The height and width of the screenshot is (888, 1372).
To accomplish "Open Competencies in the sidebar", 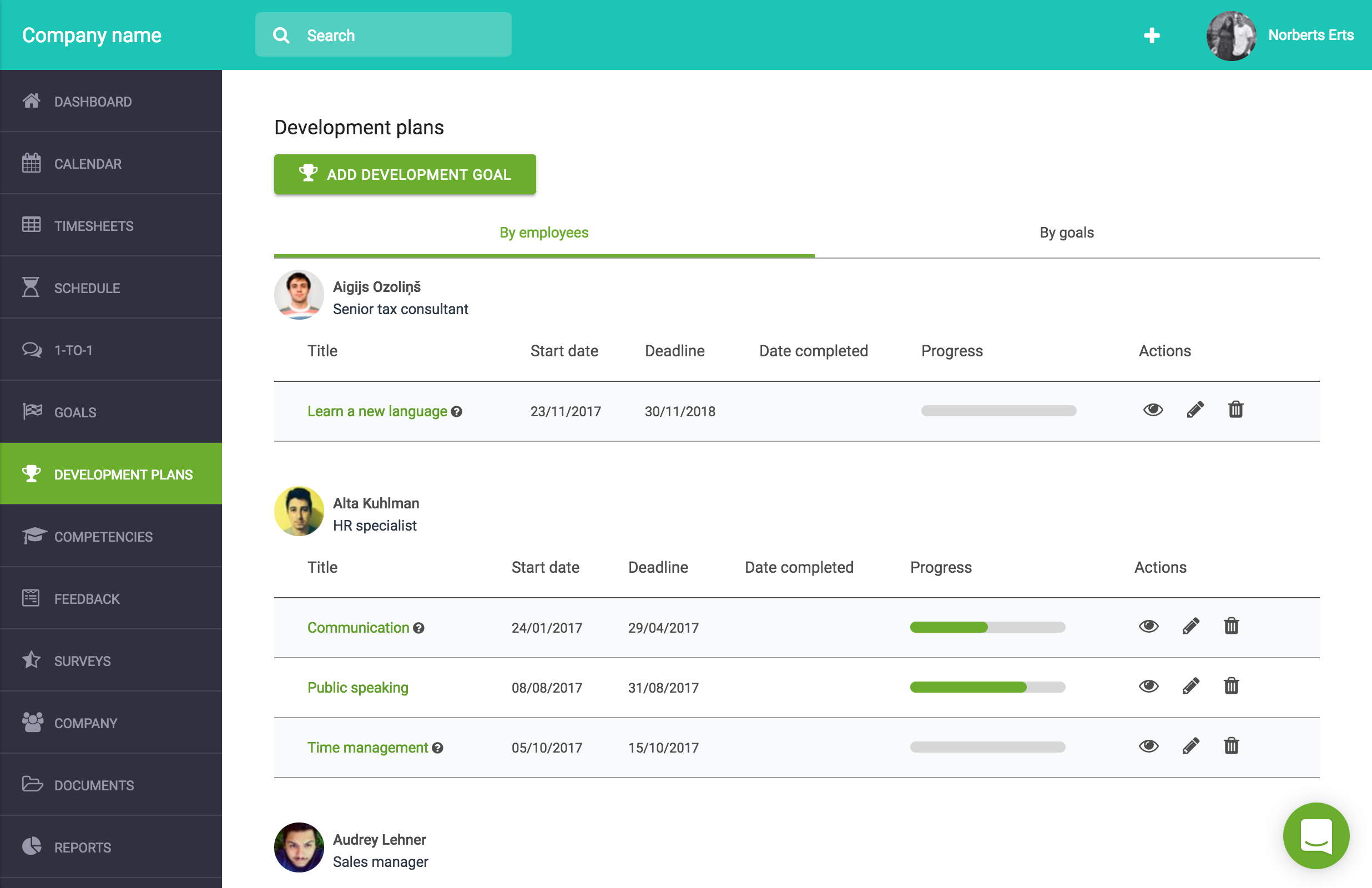I will 110,536.
